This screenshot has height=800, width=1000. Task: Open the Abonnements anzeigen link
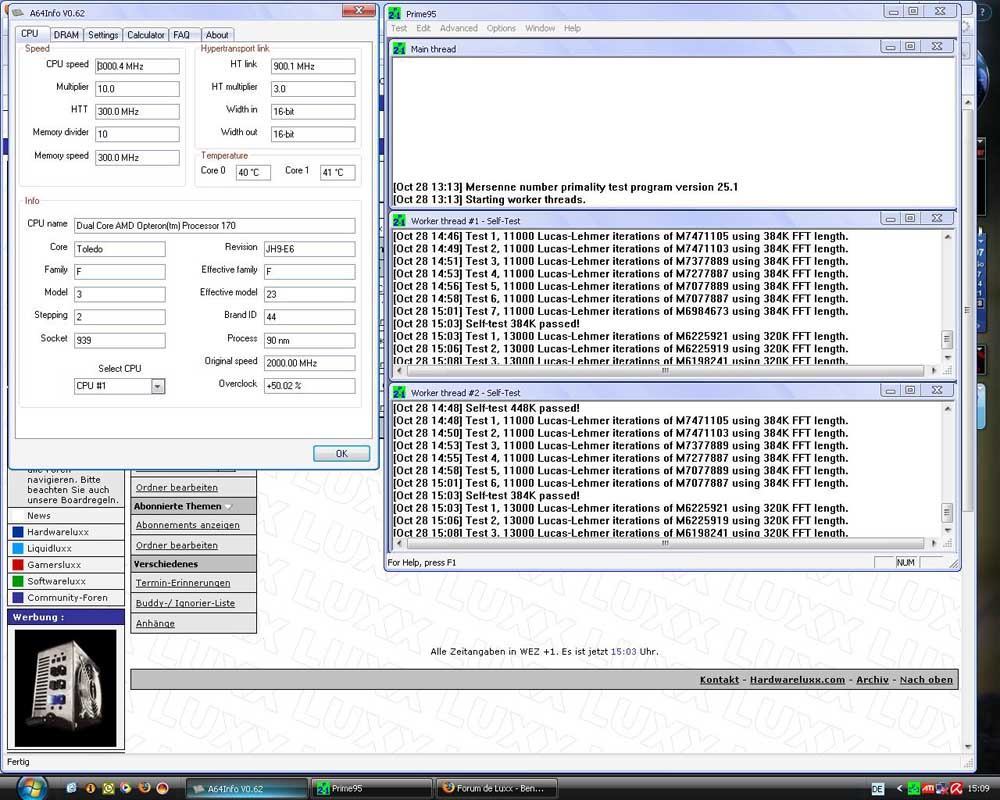point(188,525)
